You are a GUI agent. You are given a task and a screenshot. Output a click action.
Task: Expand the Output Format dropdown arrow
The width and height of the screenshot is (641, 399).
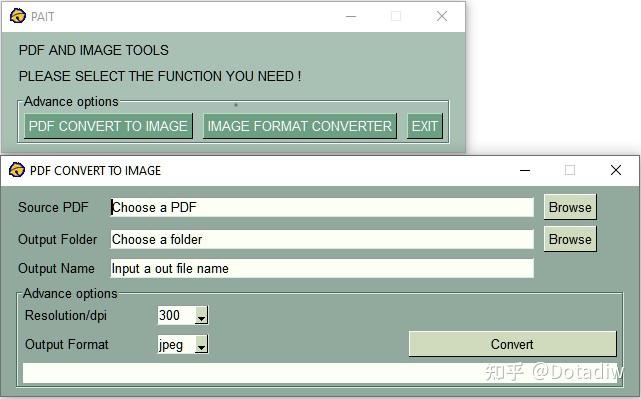(201, 344)
